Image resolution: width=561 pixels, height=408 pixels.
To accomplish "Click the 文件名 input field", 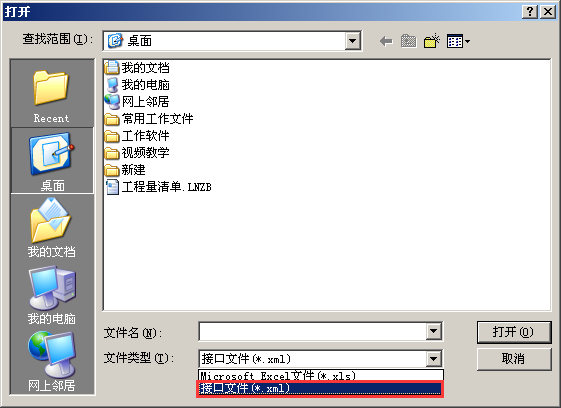I will [x=313, y=331].
